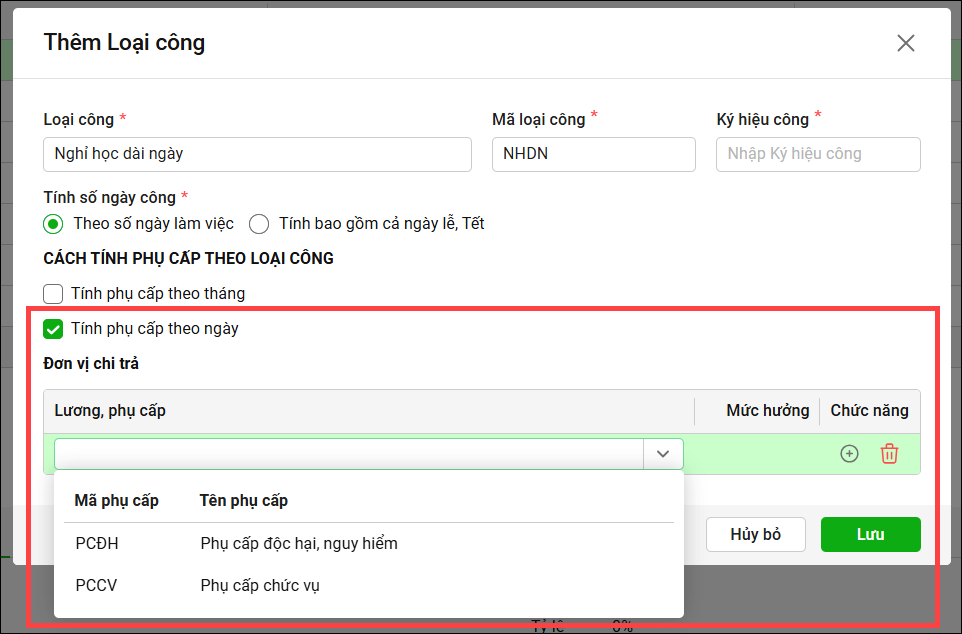
Task: Click the Mã phụ cấp list header
Action: pyautogui.click(x=117, y=500)
